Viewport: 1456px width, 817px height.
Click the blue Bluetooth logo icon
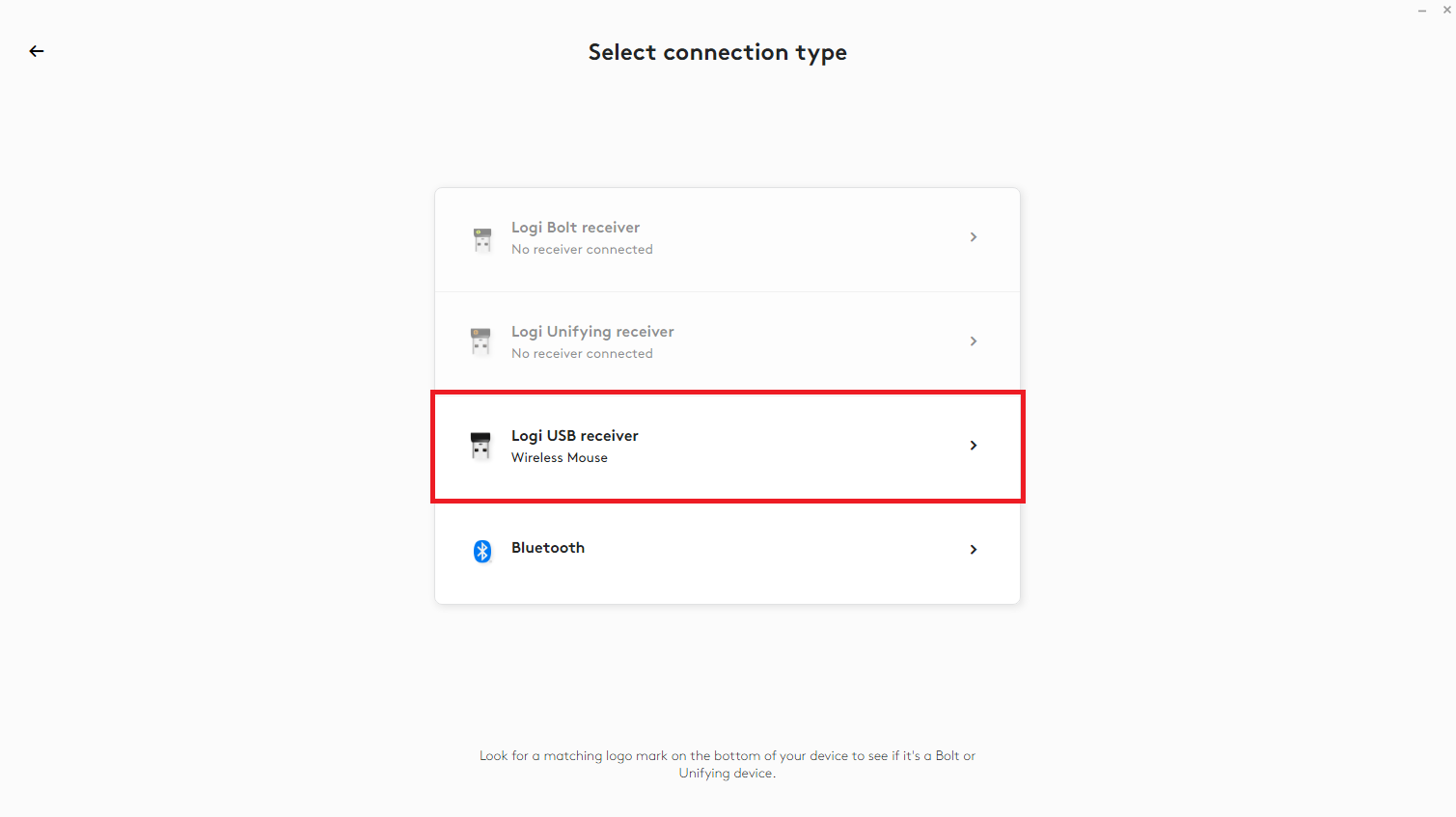(x=482, y=551)
